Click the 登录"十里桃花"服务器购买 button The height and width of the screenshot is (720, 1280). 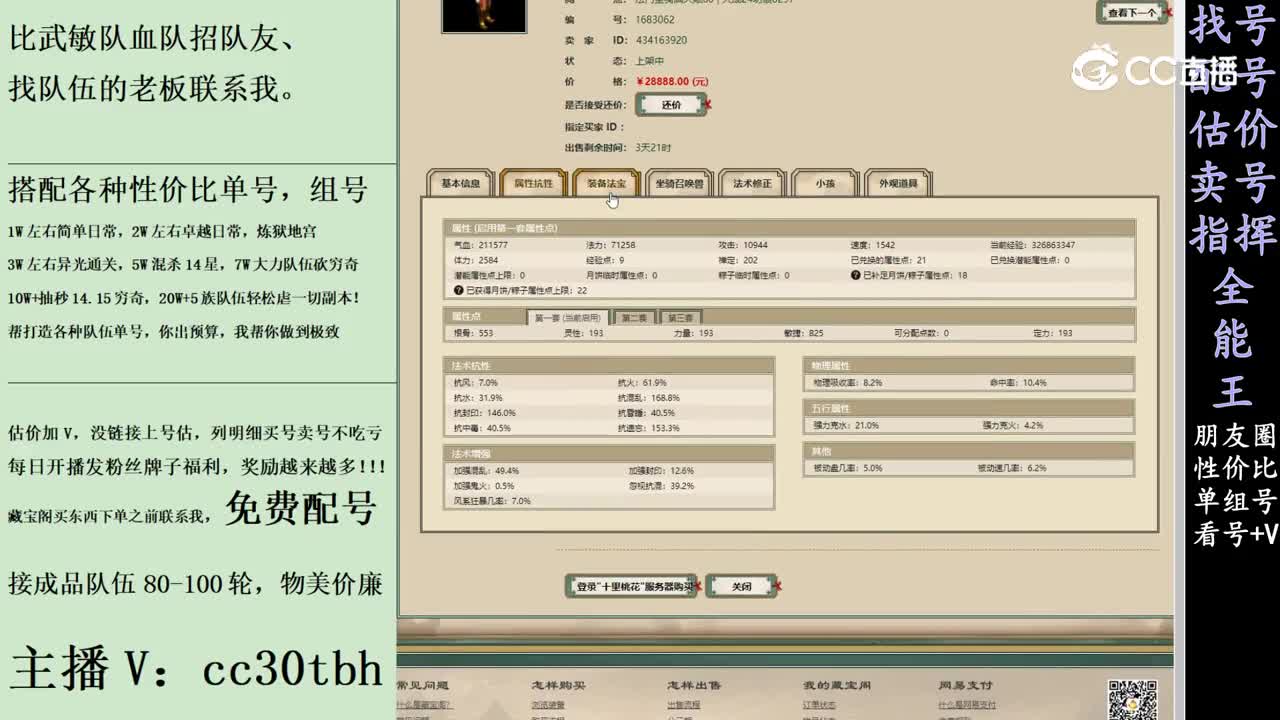[x=633, y=587]
